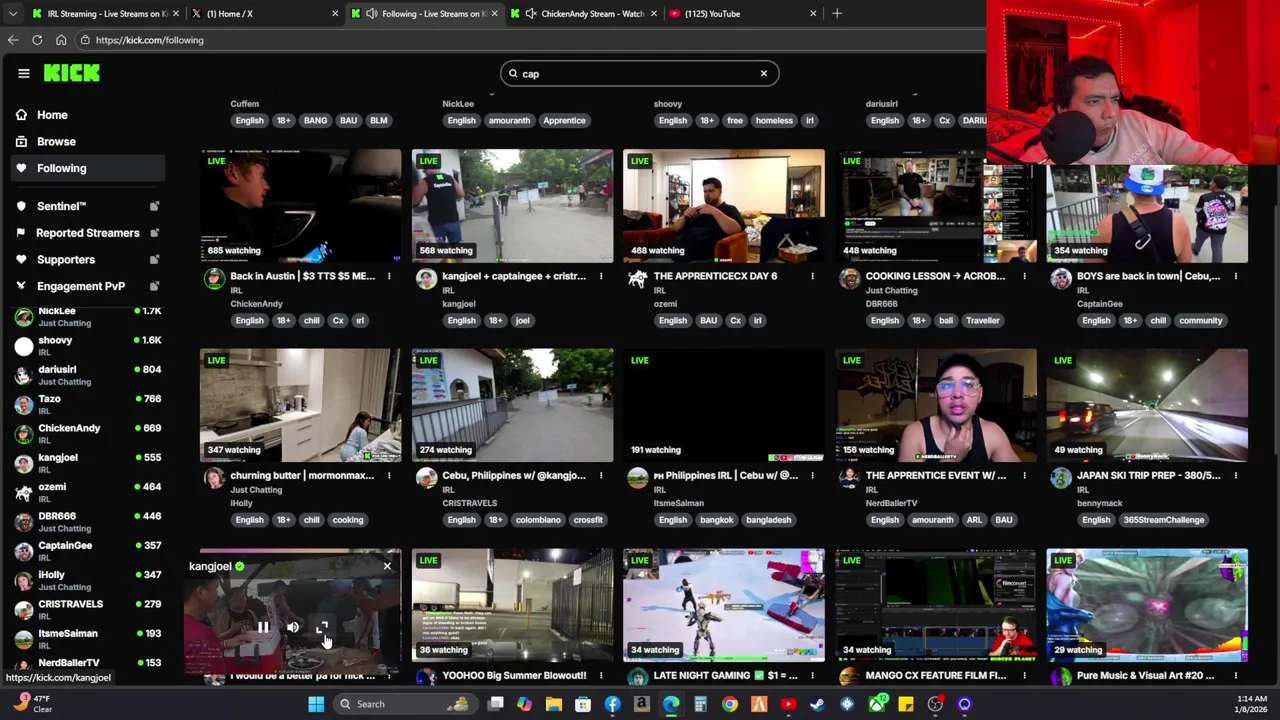Switch to ChickenAndy Stream browser tab
The width and height of the screenshot is (1280, 720).
[x=584, y=14]
